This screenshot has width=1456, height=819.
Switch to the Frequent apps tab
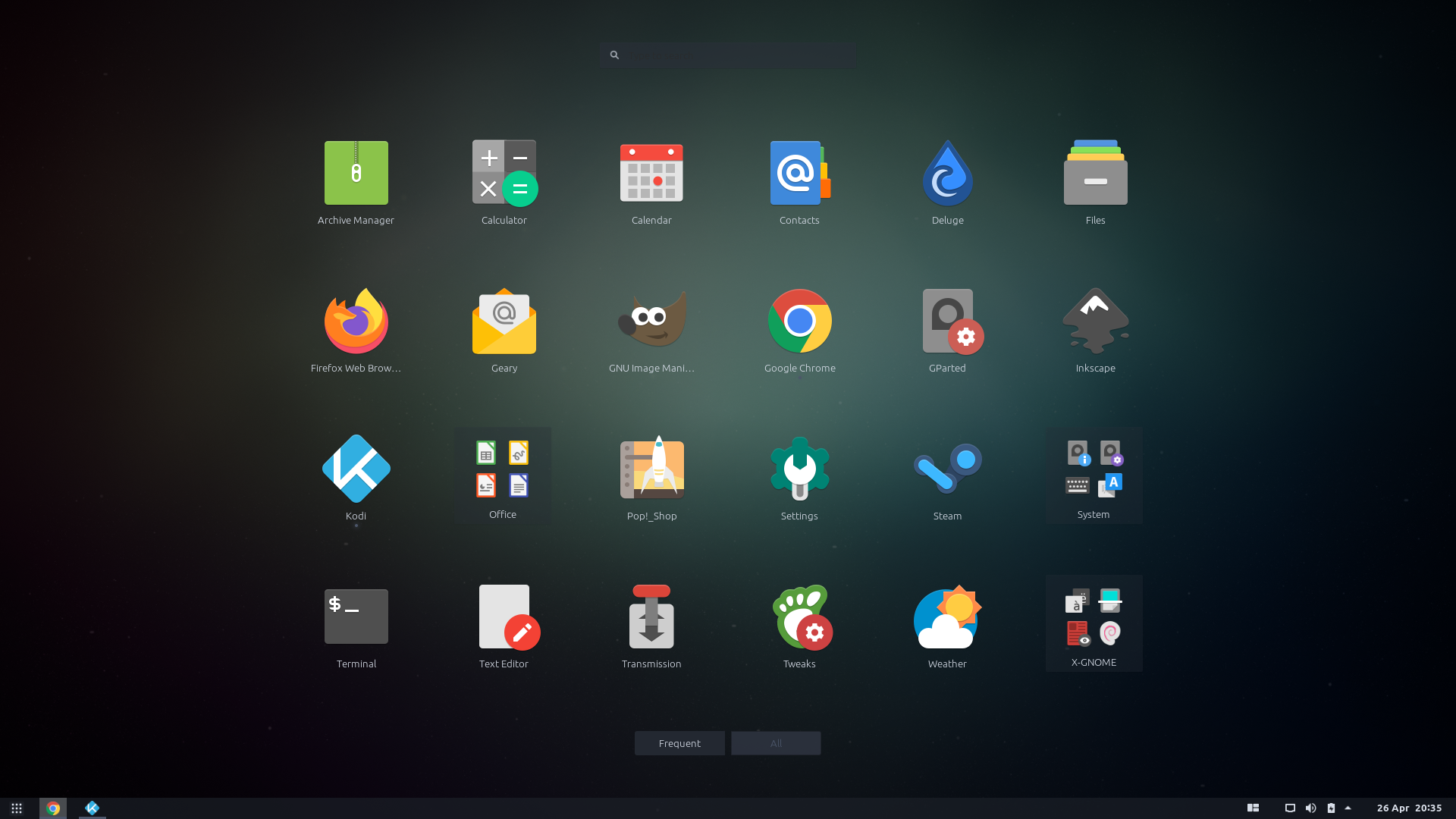679,743
